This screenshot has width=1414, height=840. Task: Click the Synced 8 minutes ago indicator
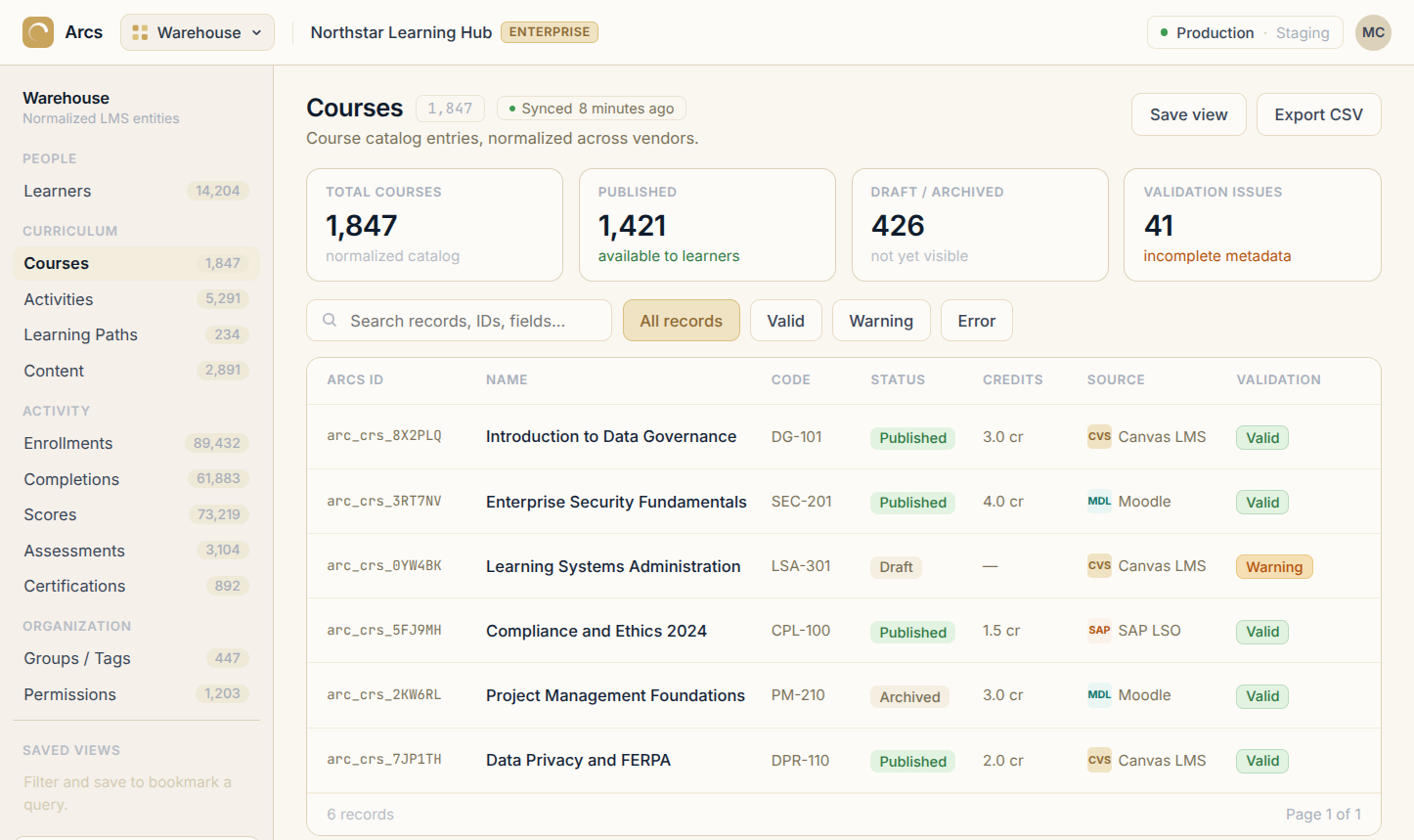592,109
